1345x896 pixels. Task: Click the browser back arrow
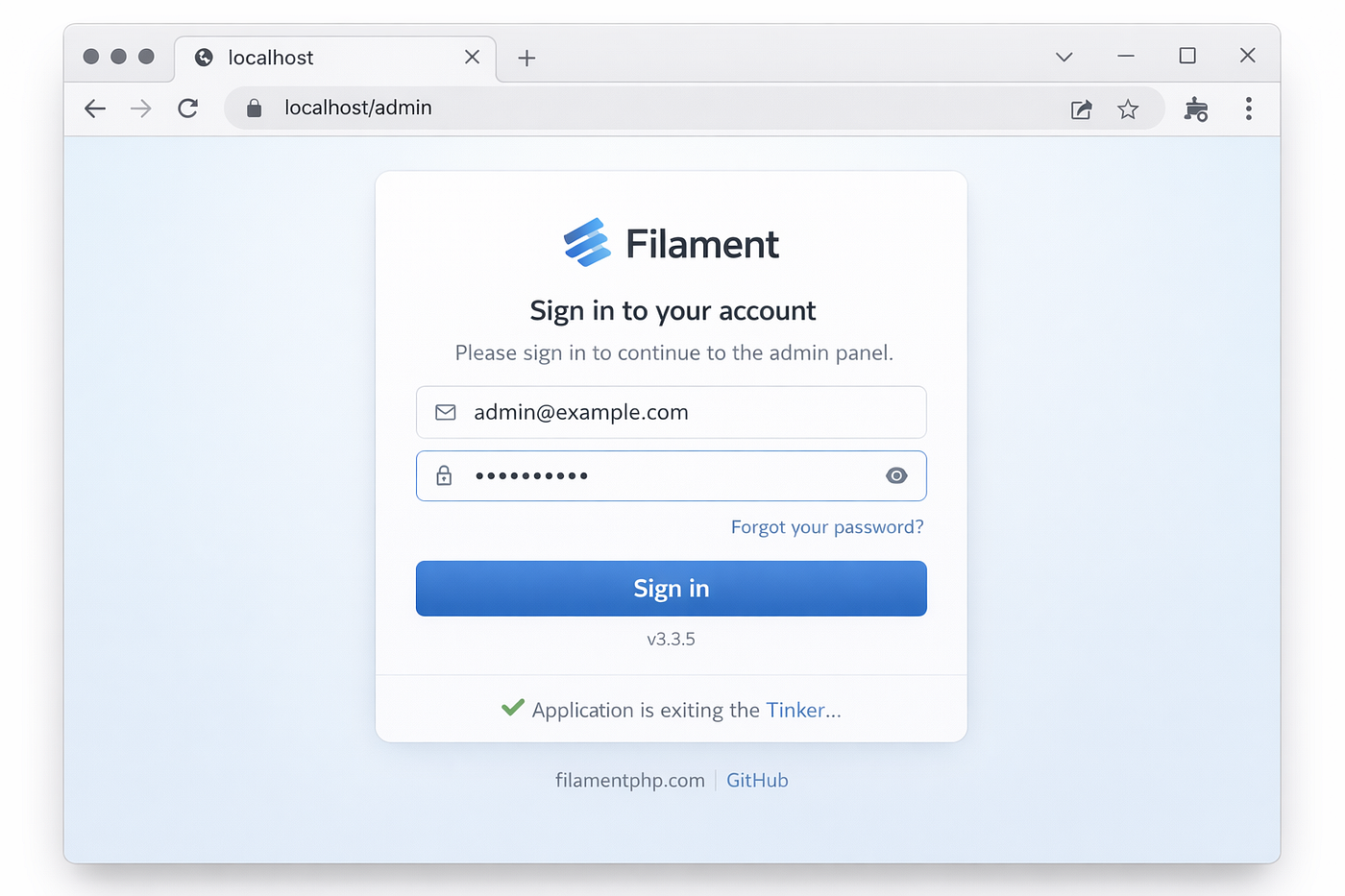95,109
